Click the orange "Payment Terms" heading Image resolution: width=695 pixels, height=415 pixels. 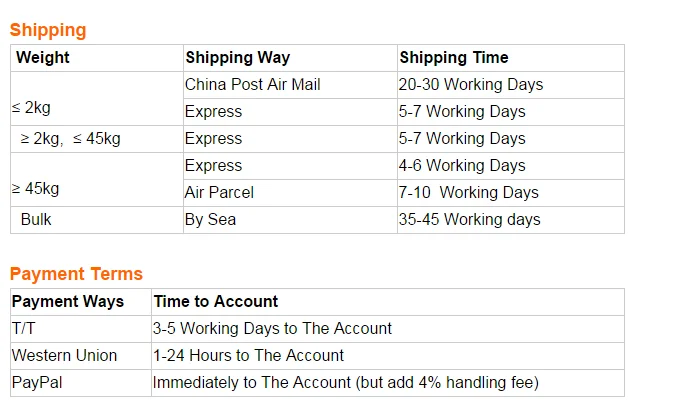(x=76, y=274)
